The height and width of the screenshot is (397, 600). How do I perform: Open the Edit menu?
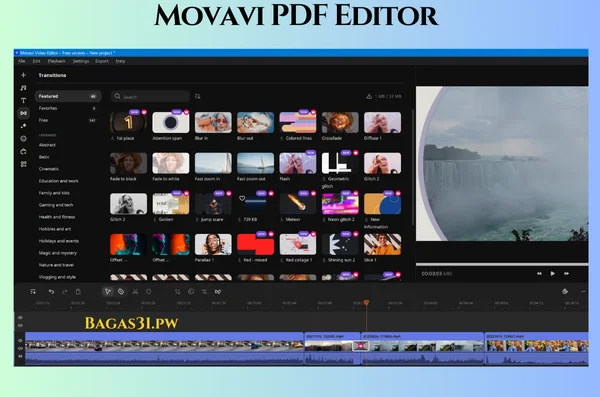point(36,61)
